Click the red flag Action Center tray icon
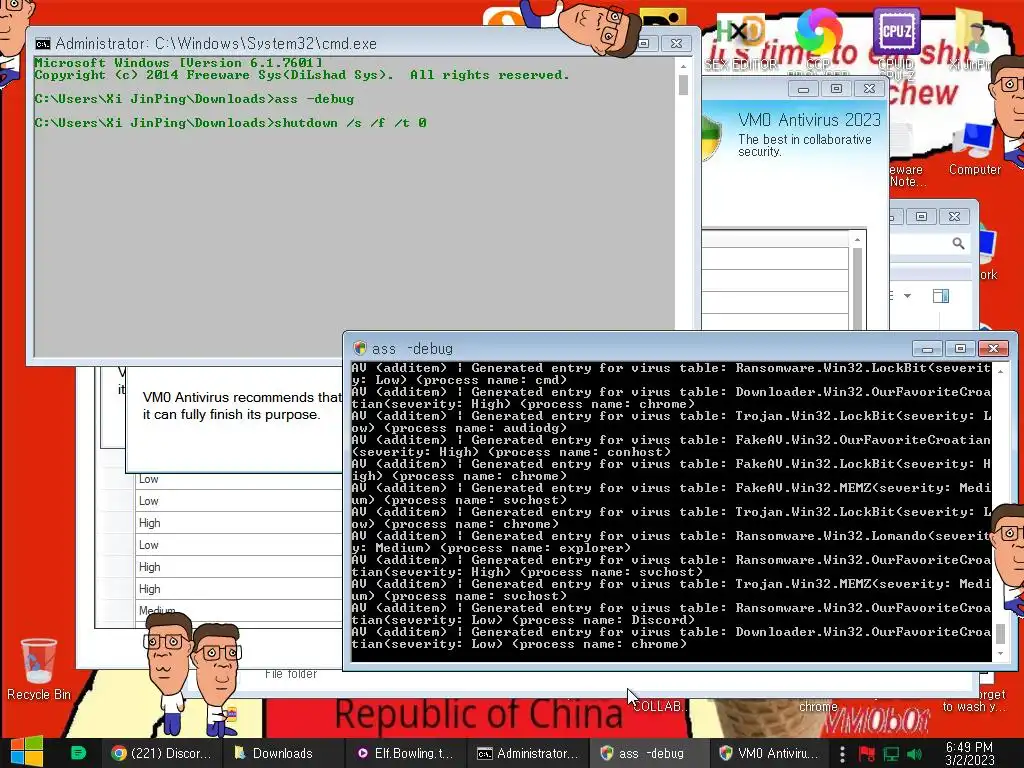 click(x=867, y=754)
